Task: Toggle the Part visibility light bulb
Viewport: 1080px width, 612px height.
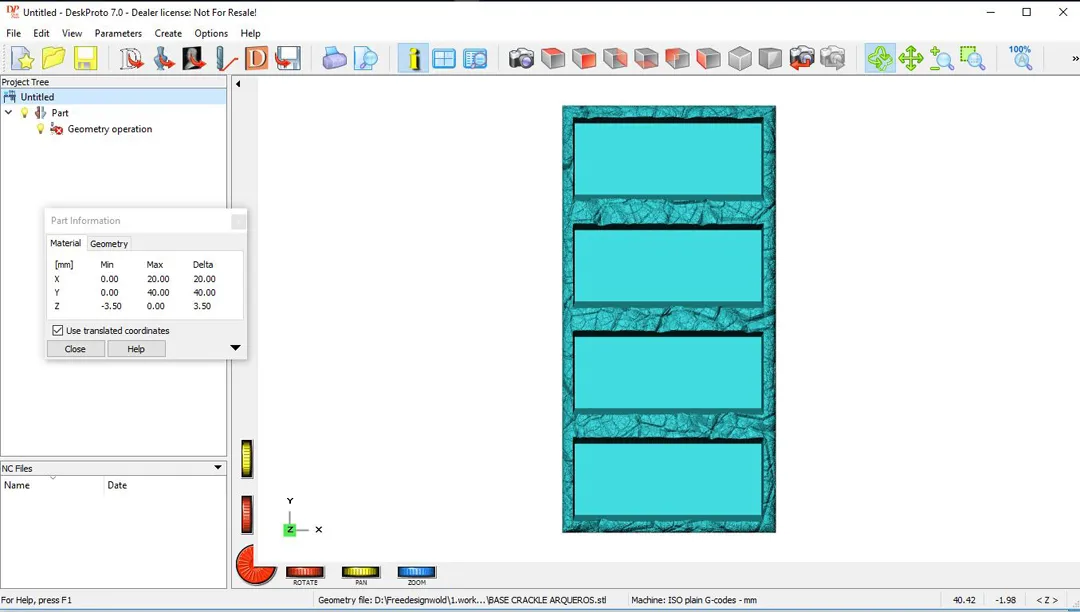Action: [25, 112]
